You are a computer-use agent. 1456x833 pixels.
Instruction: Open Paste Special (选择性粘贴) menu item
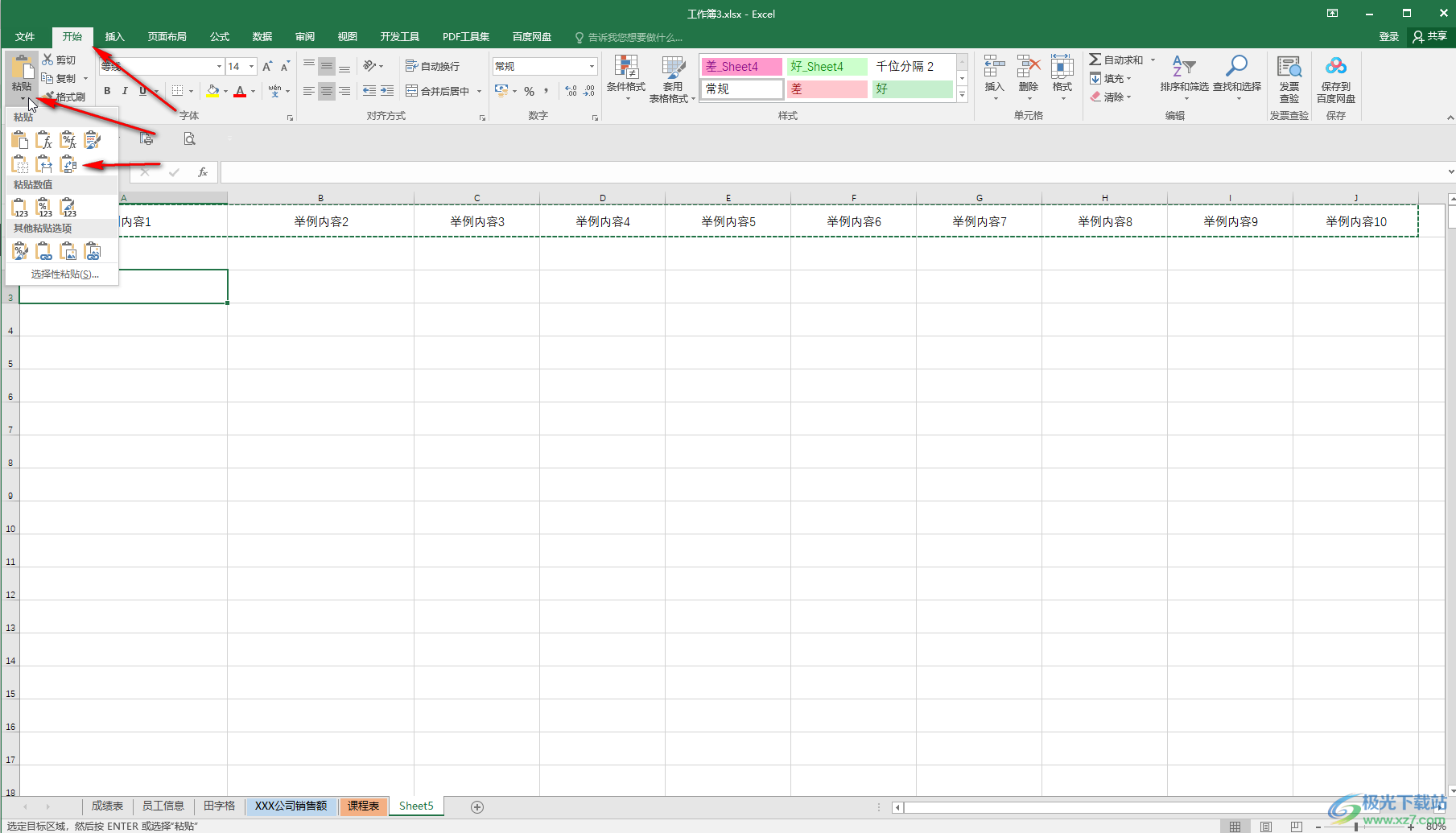pos(63,274)
